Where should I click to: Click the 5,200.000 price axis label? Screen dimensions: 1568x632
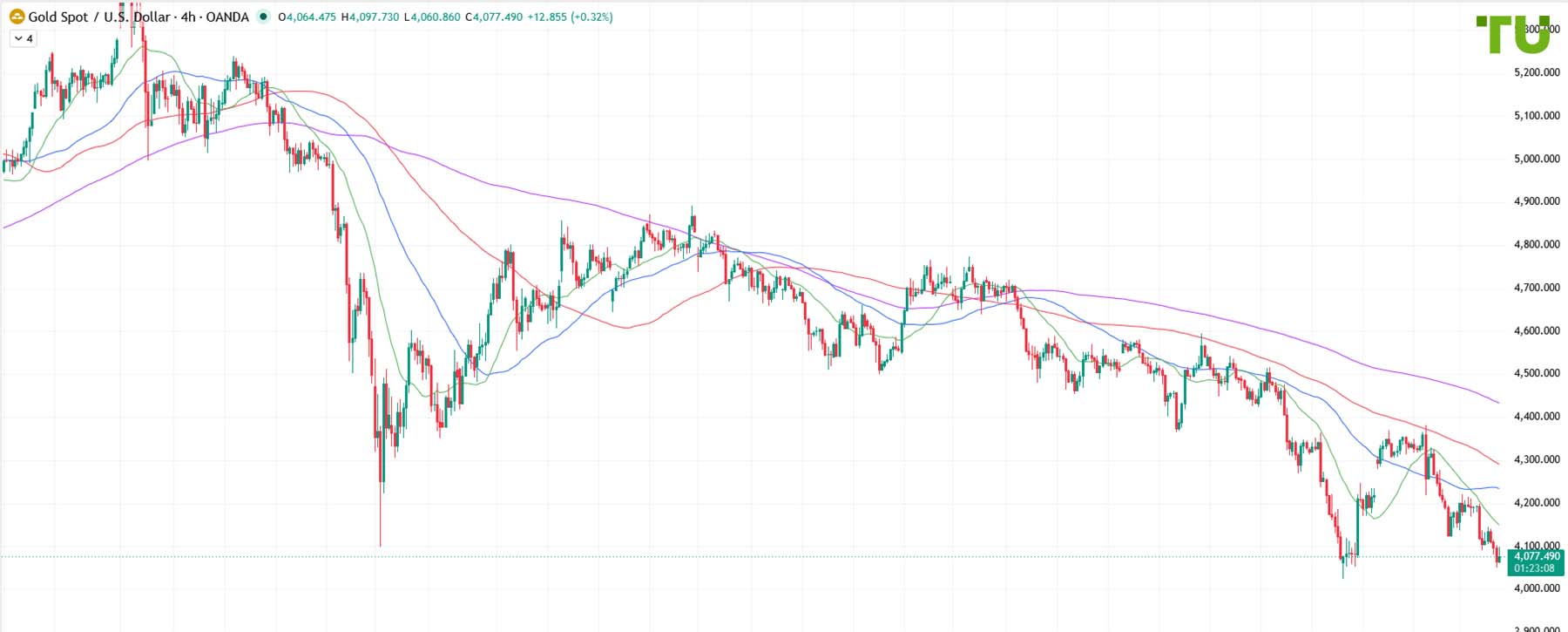coord(1537,72)
